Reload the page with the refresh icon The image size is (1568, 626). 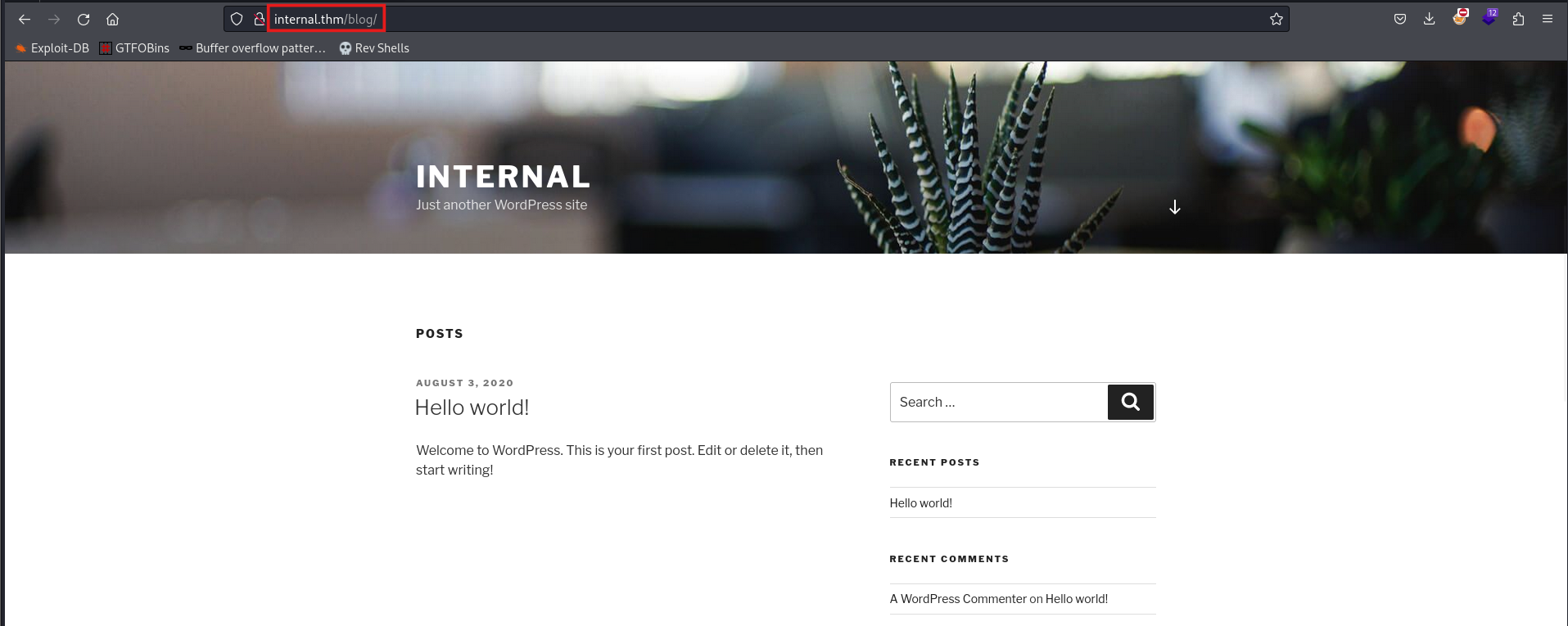tap(84, 19)
